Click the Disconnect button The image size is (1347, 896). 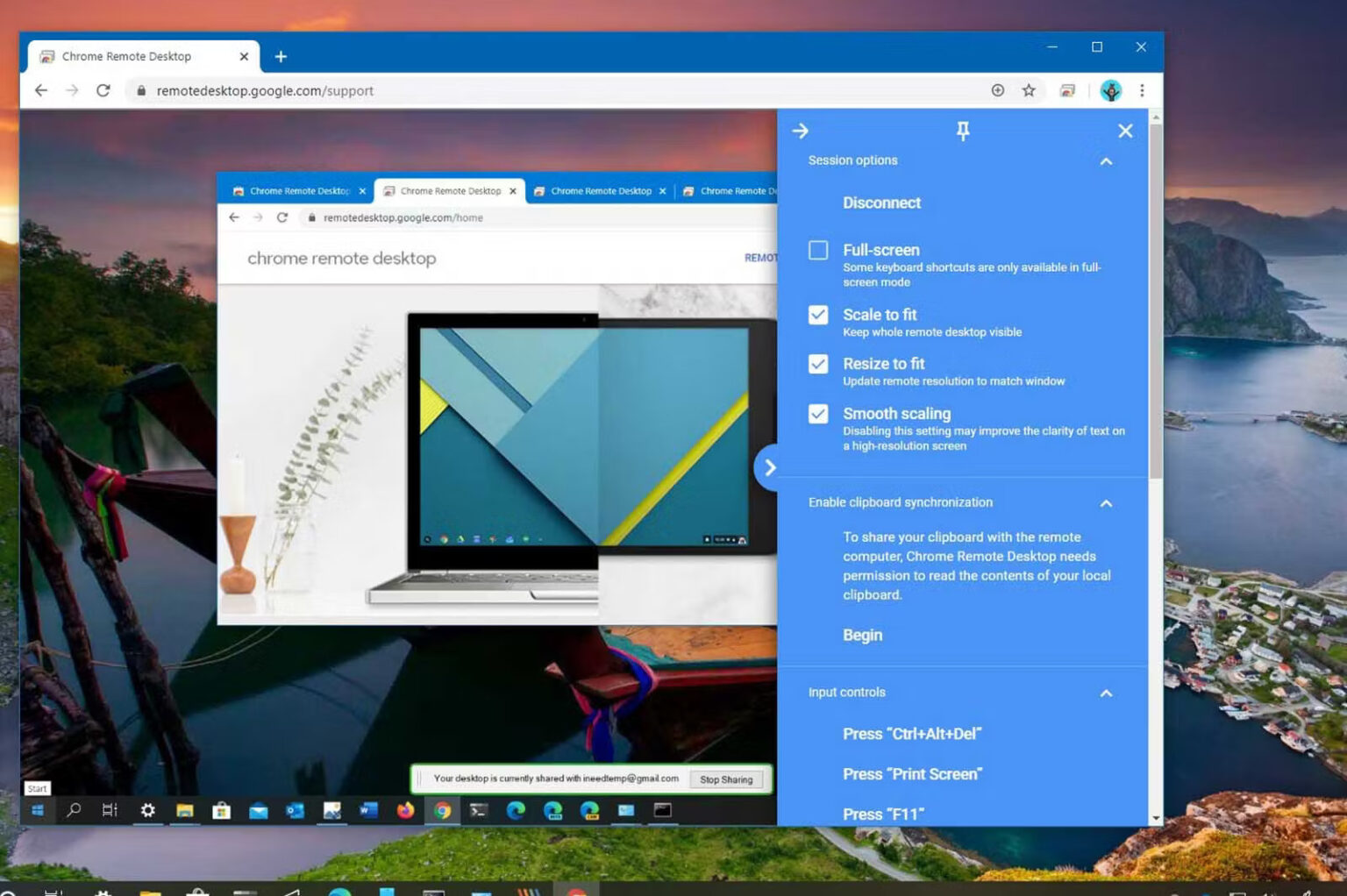click(x=881, y=203)
